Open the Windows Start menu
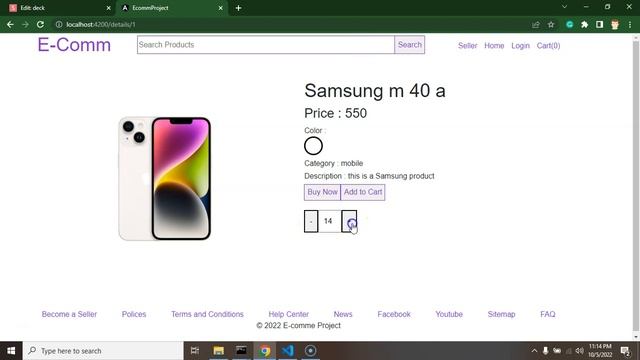 [x=11, y=351]
